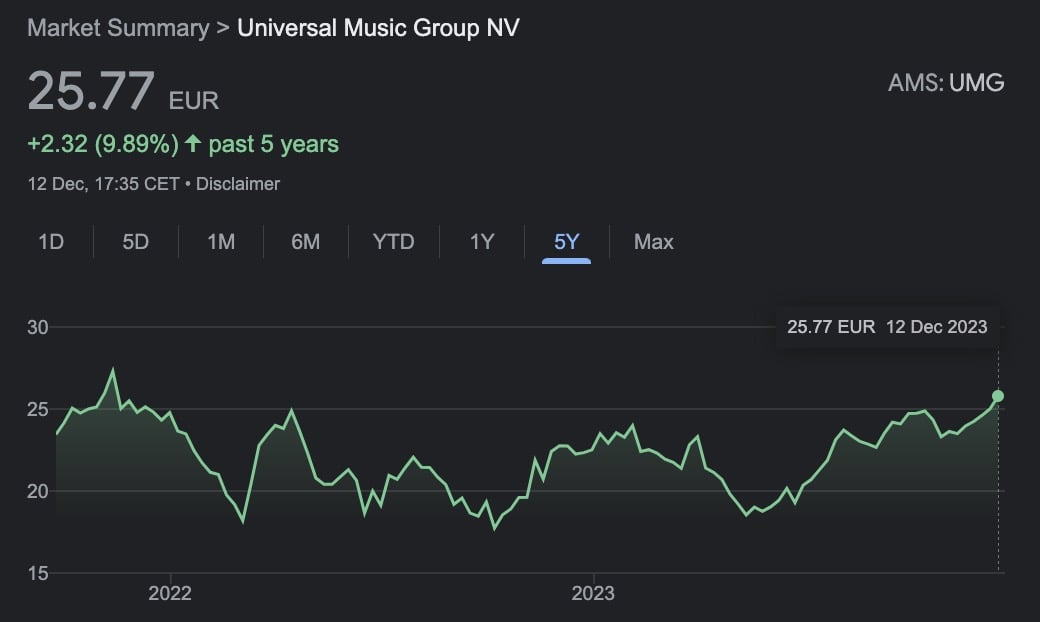The image size is (1040, 622).
Task: Click the Universal Music Group NV title
Action: tap(378, 27)
